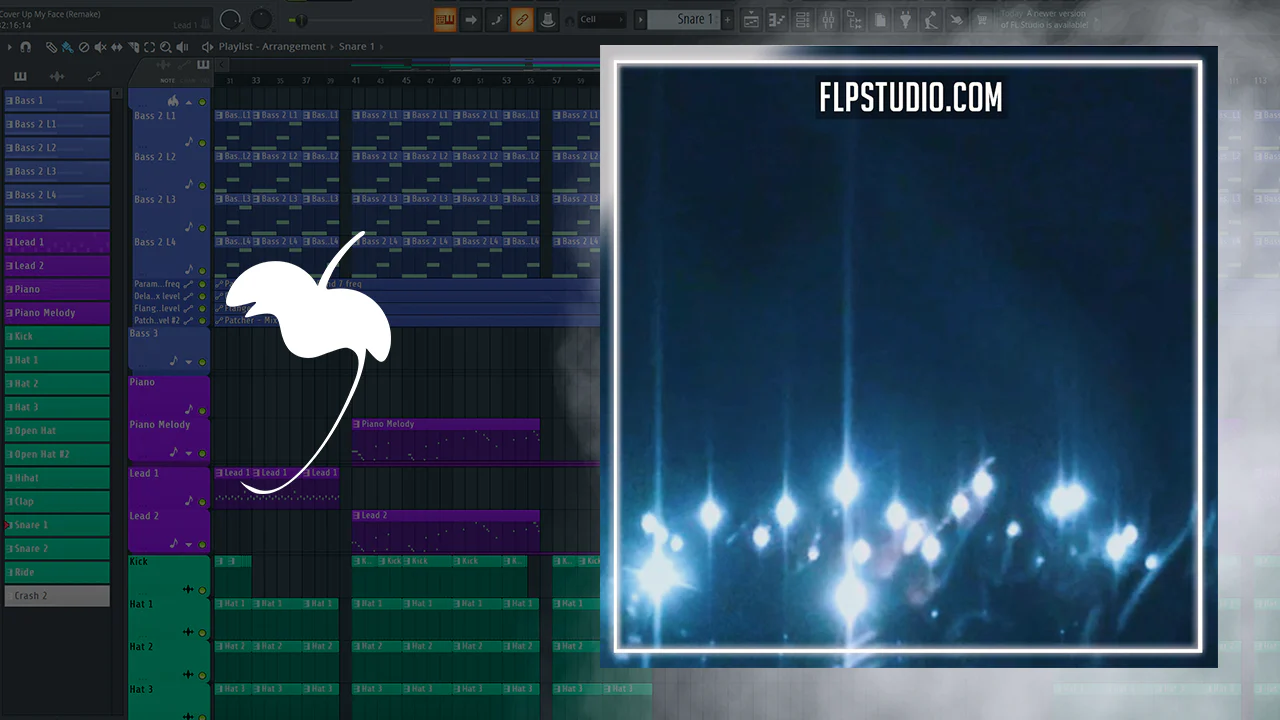Open the Piano roll view button
The image size is (1280, 720).
pyautogui.click(x=777, y=19)
